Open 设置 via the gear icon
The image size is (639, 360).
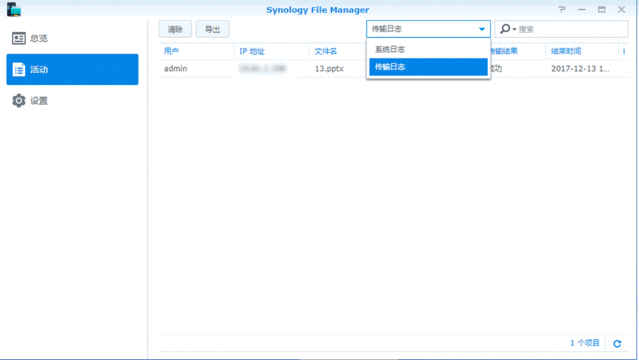click(19, 100)
